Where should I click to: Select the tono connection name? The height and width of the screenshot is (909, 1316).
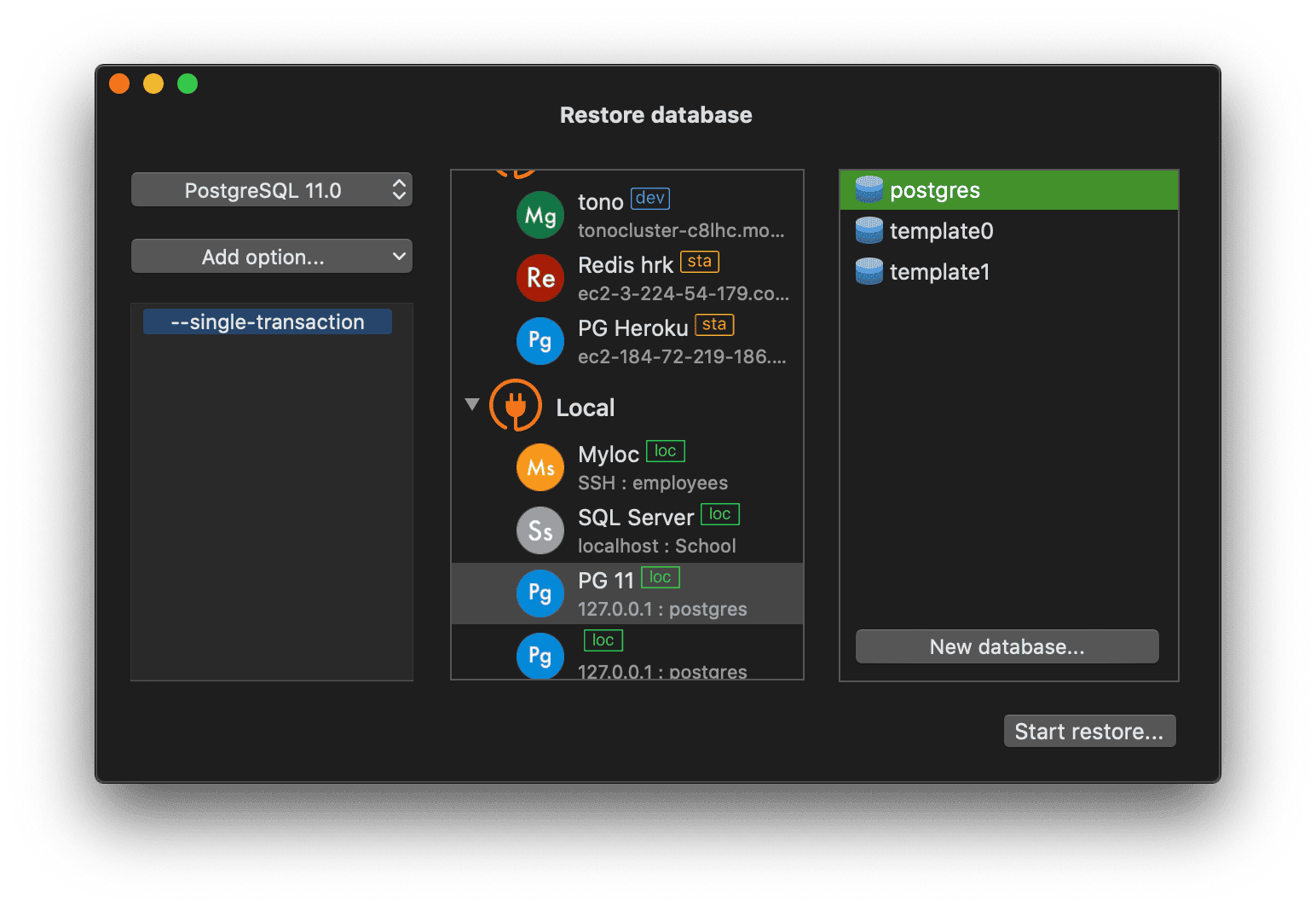coord(601,202)
